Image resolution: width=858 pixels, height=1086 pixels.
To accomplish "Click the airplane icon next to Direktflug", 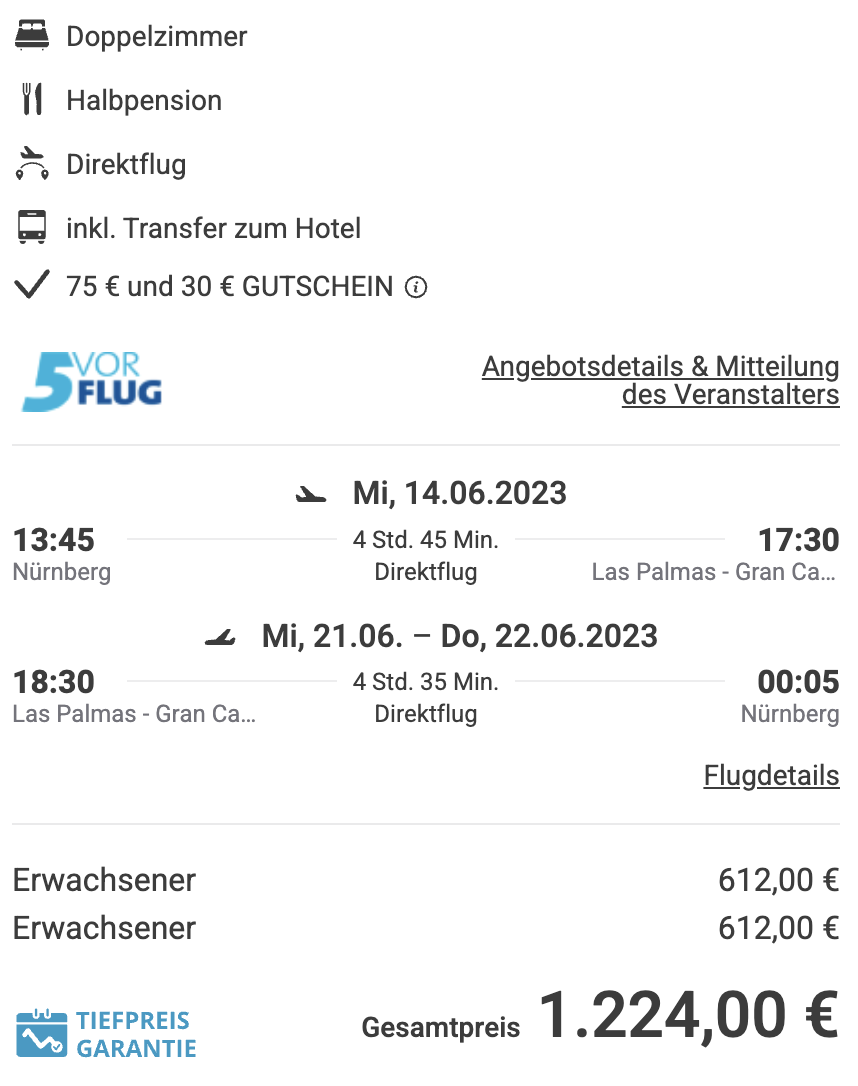I will click(32, 163).
